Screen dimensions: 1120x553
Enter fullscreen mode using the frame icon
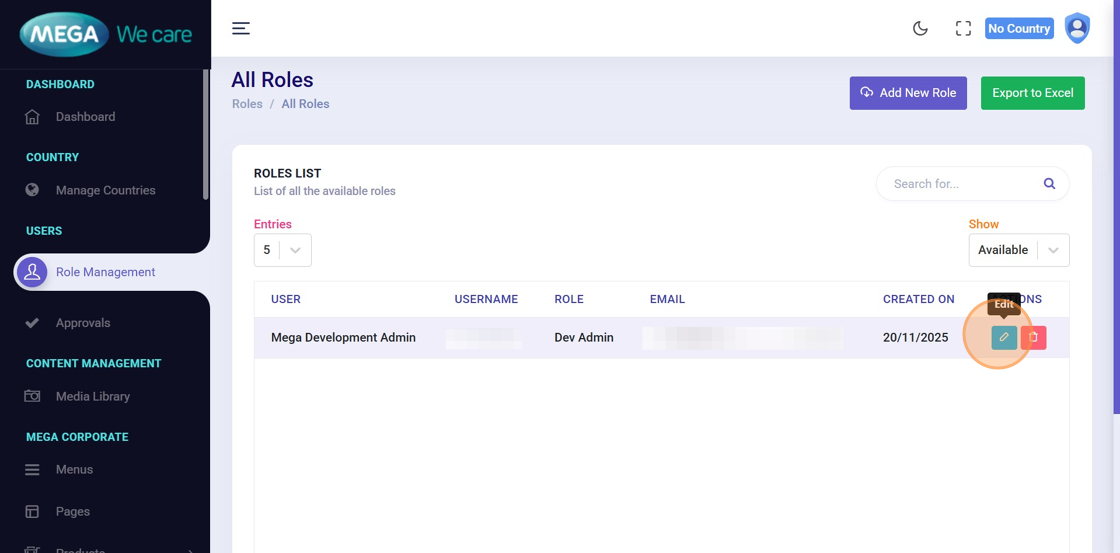click(x=963, y=28)
